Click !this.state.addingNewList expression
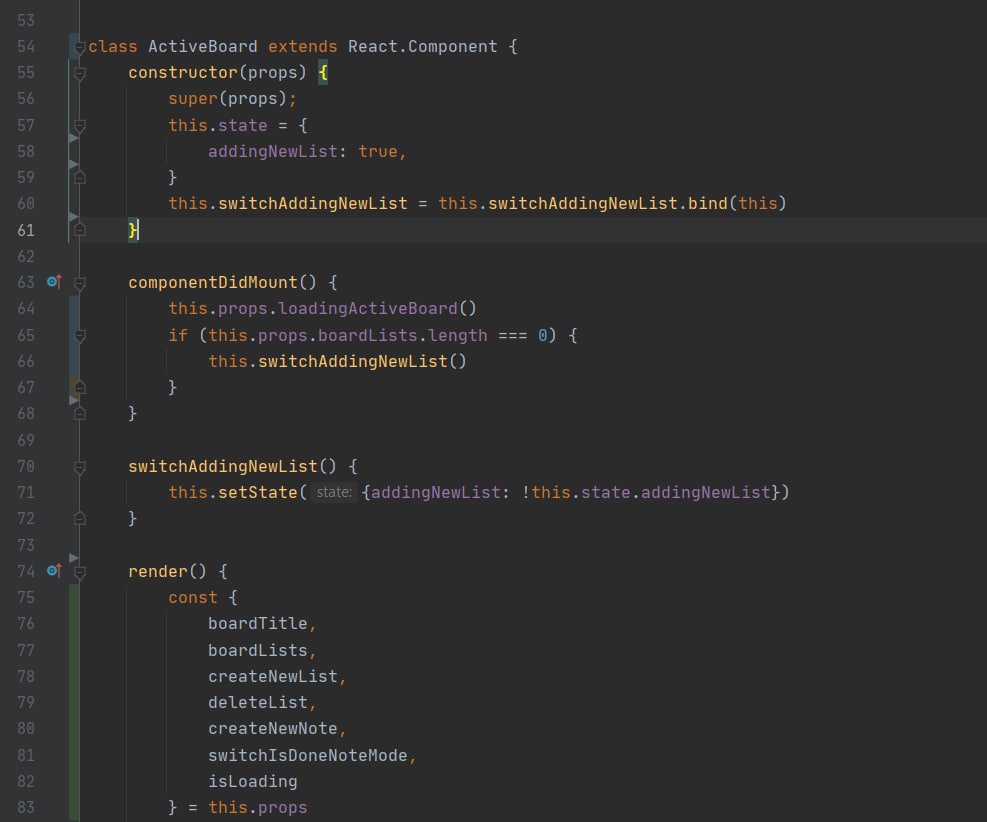Screen dimensions: 987x822 pyautogui.click(x=646, y=492)
